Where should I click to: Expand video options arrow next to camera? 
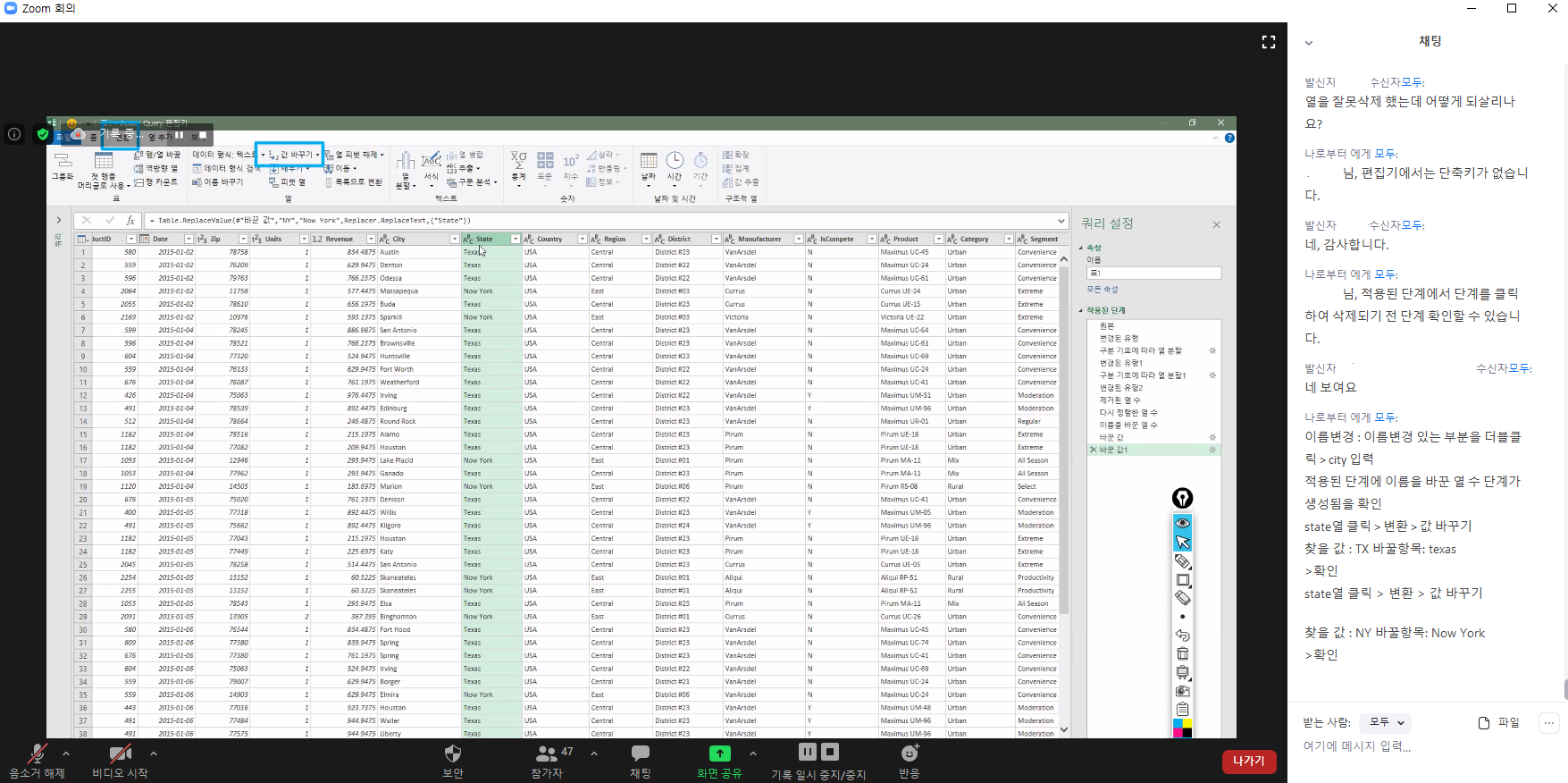[x=154, y=754]
